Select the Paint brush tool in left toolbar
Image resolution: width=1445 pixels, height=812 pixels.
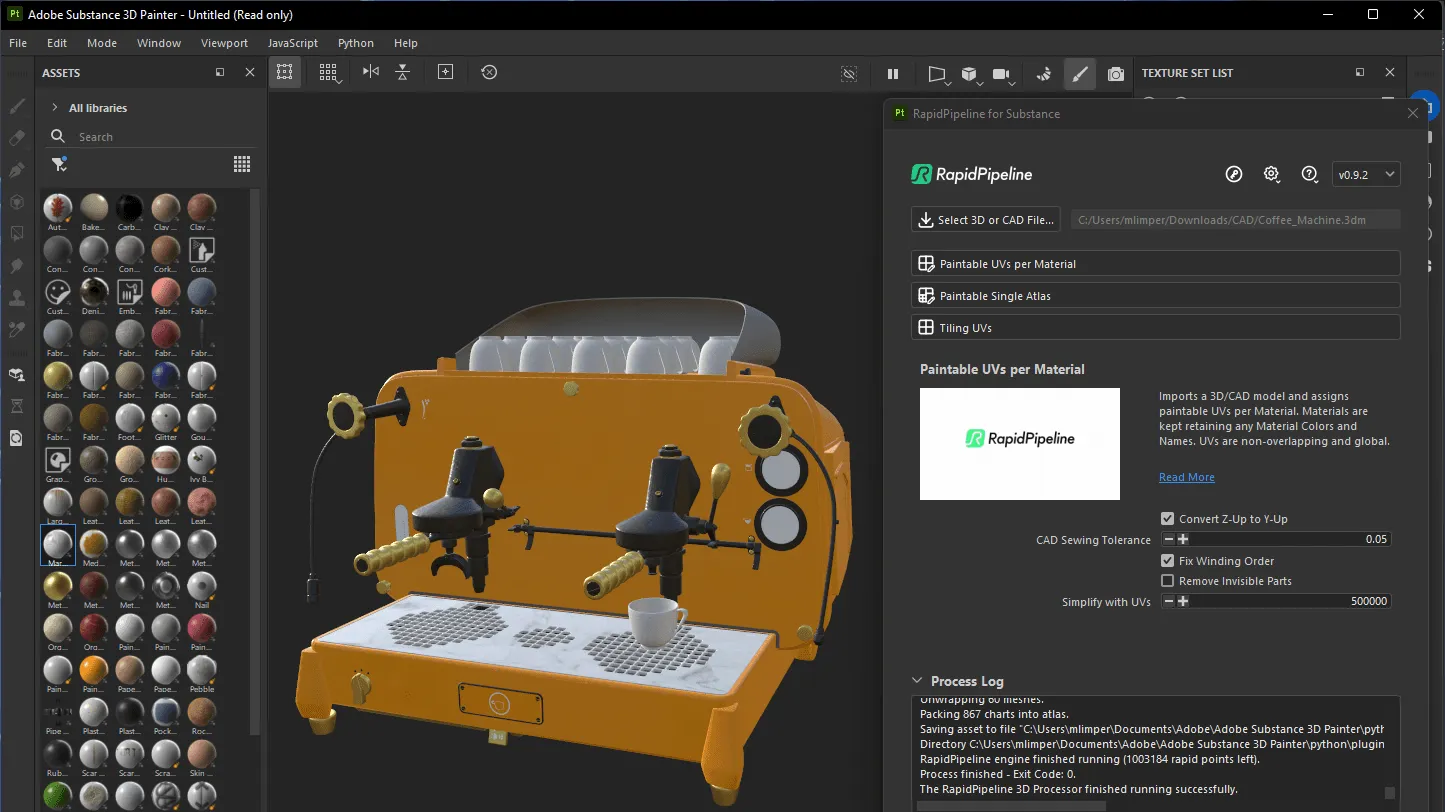coord(17,106)
